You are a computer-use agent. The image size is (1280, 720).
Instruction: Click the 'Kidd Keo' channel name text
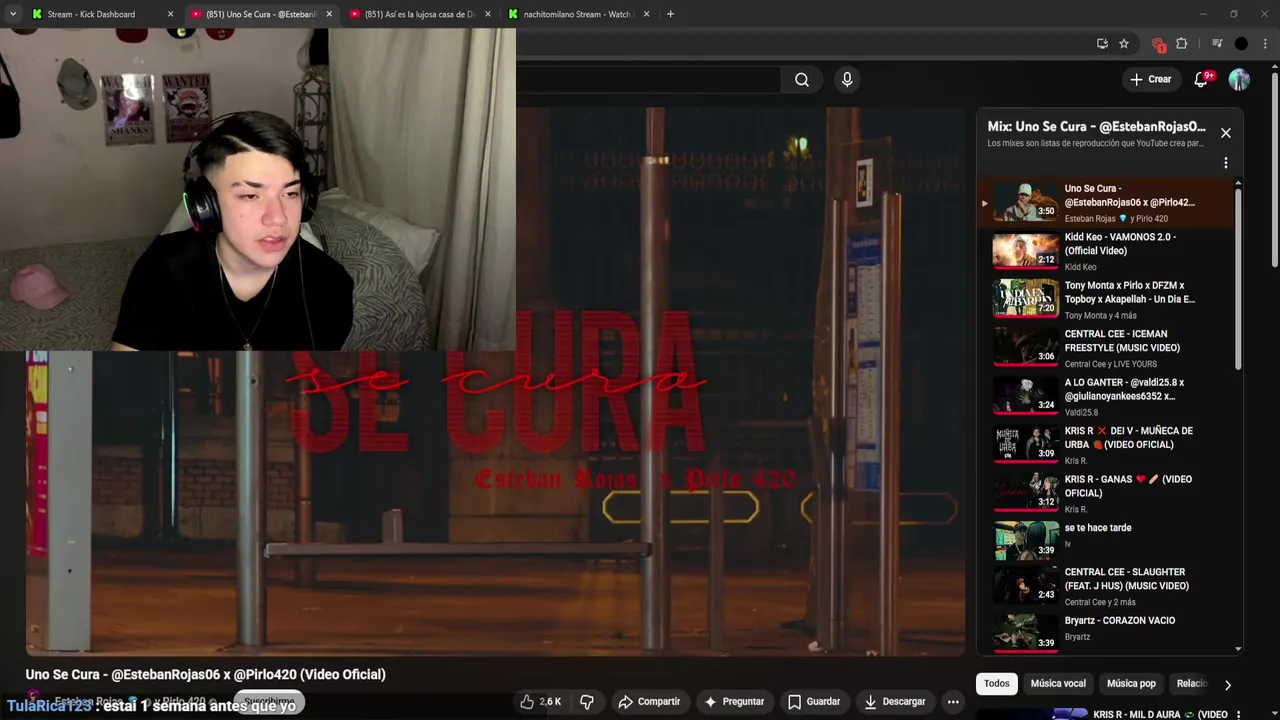pyautogui.click(x=1080, y=267)
